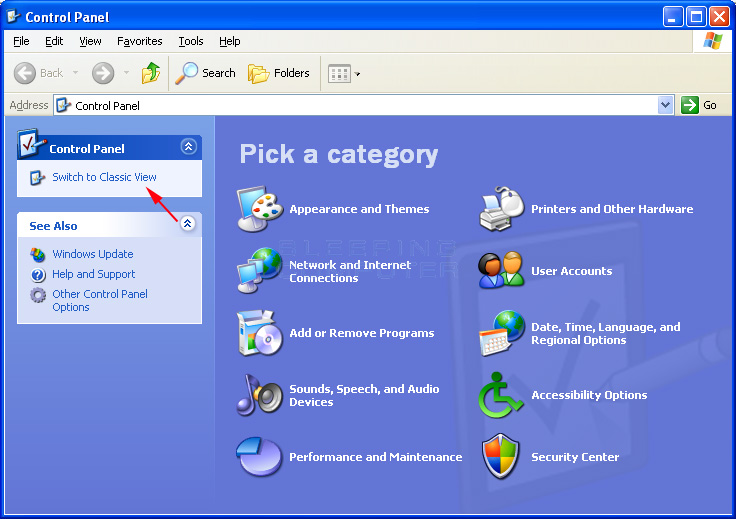736x519 pixels.
Task: Click the Help and Support link
Action: [93, 274]
